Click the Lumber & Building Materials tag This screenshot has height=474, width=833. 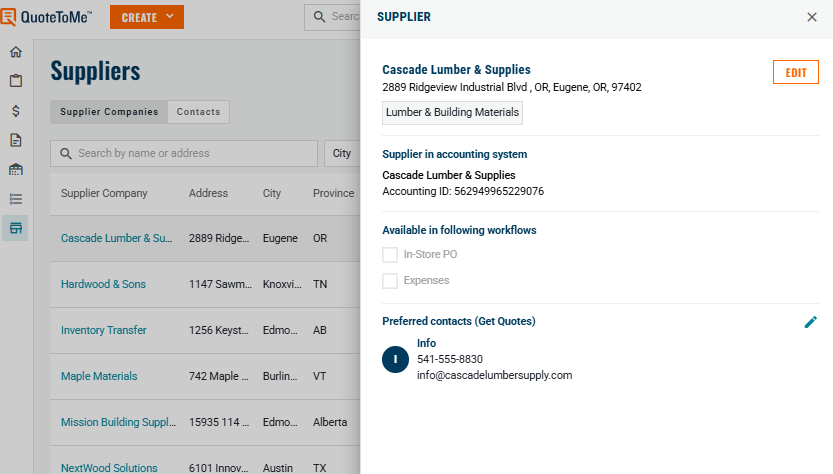(x=452, y=113)
